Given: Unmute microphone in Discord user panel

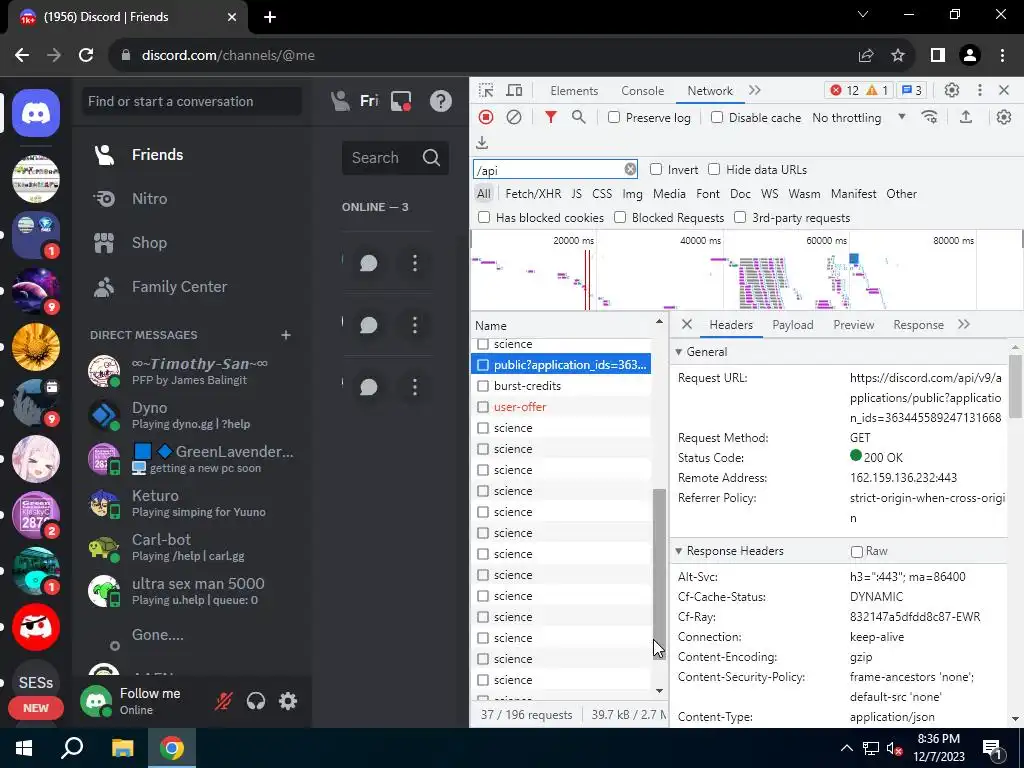Looking at the screenshot, I should coord(223,701).
